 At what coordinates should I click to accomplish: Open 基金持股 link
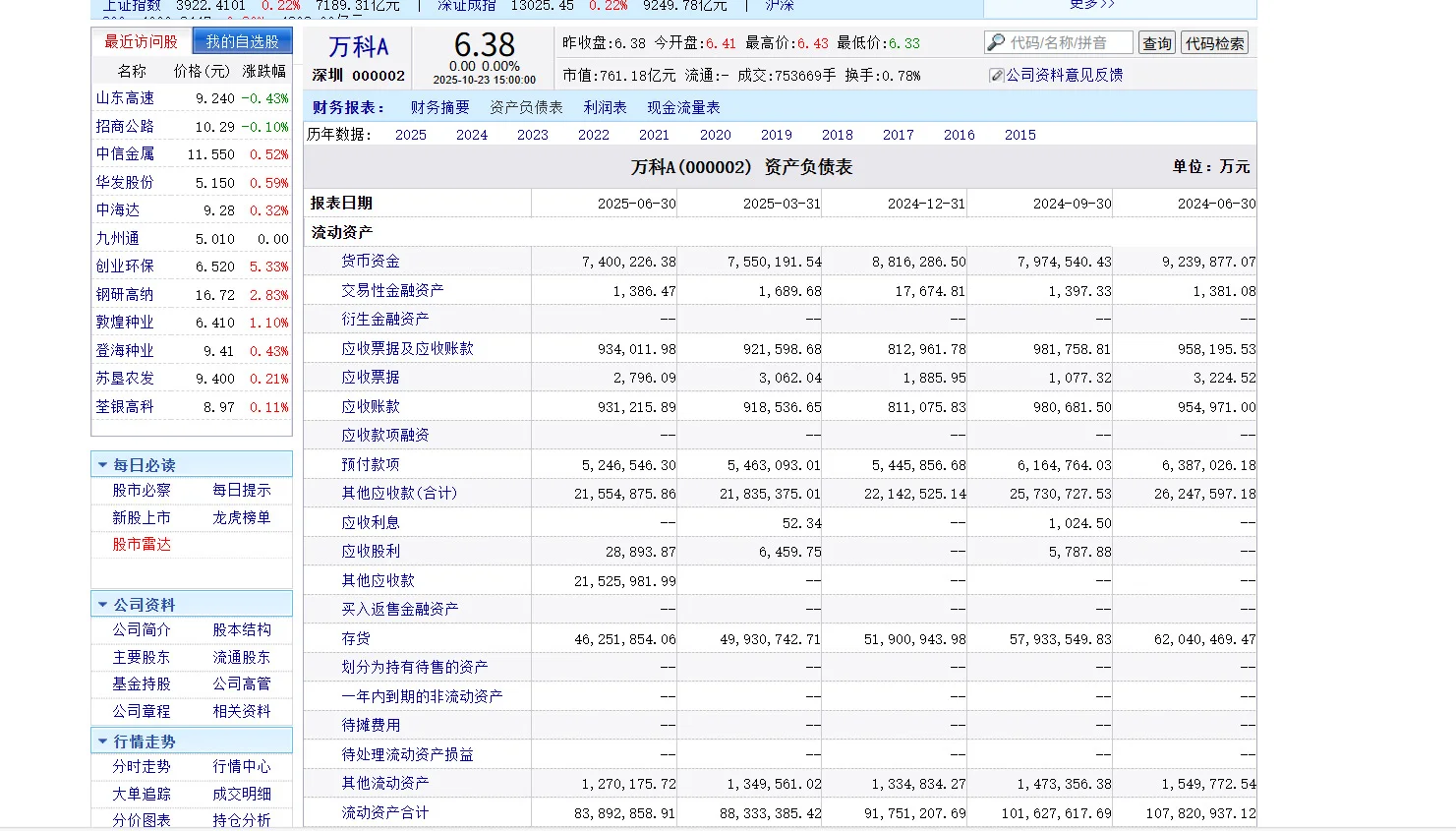pos(142,683)
